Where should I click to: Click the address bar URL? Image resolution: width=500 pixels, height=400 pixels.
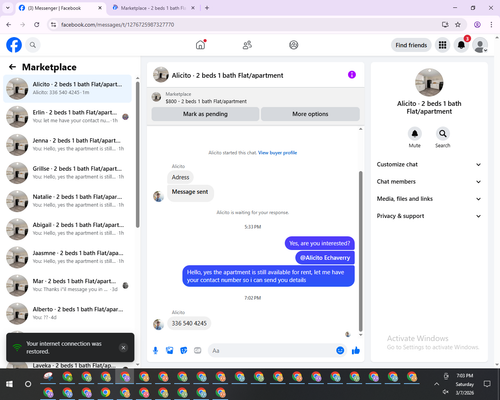pyautogui.click(x=118, y=25)
